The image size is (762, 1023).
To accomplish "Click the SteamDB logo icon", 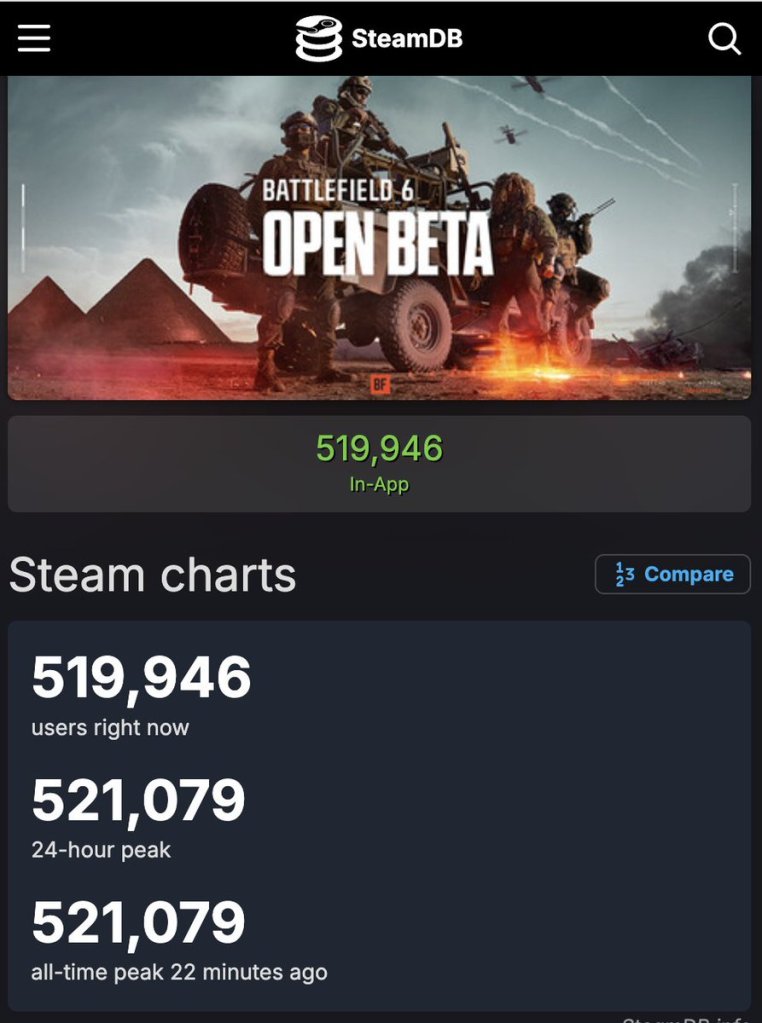I will click(318, 39).
